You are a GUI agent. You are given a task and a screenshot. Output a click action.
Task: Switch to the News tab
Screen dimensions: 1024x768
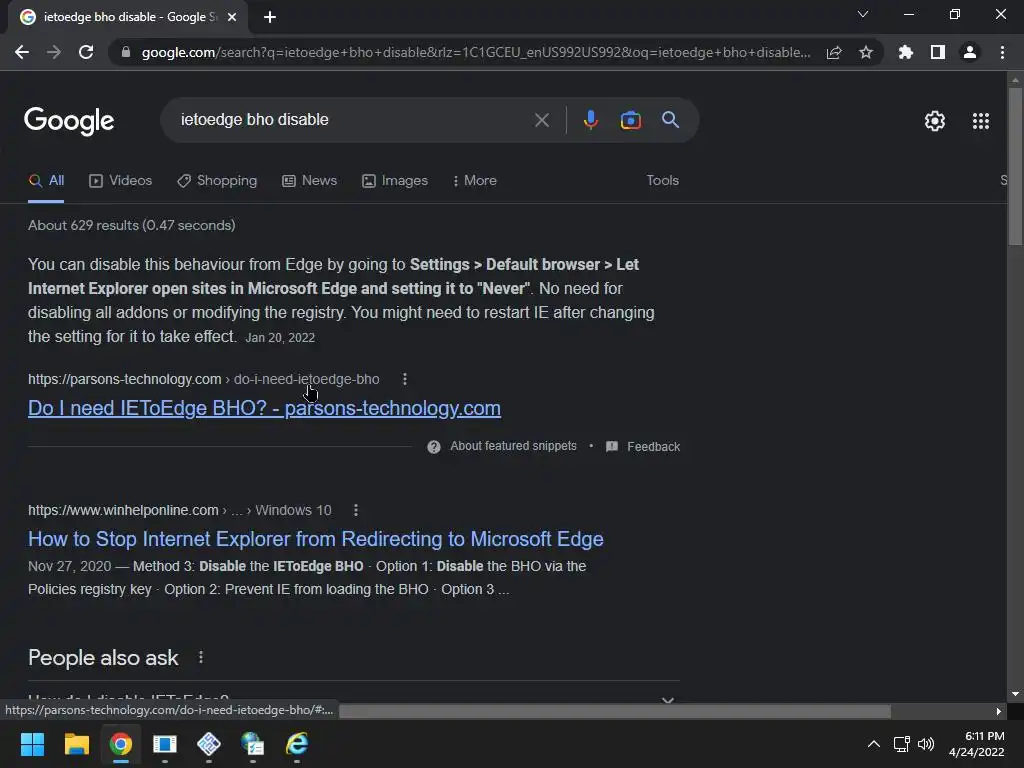310,181
